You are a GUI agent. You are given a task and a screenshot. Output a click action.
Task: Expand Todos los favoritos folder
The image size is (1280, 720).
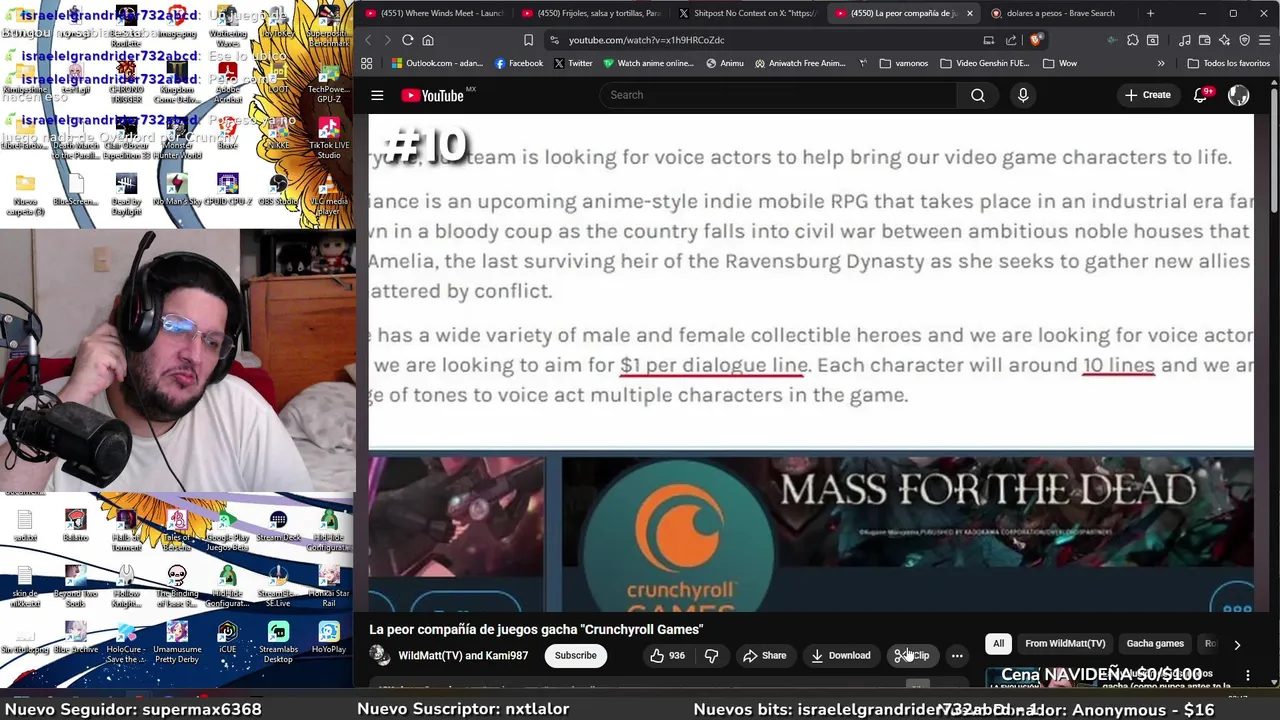1228,63
